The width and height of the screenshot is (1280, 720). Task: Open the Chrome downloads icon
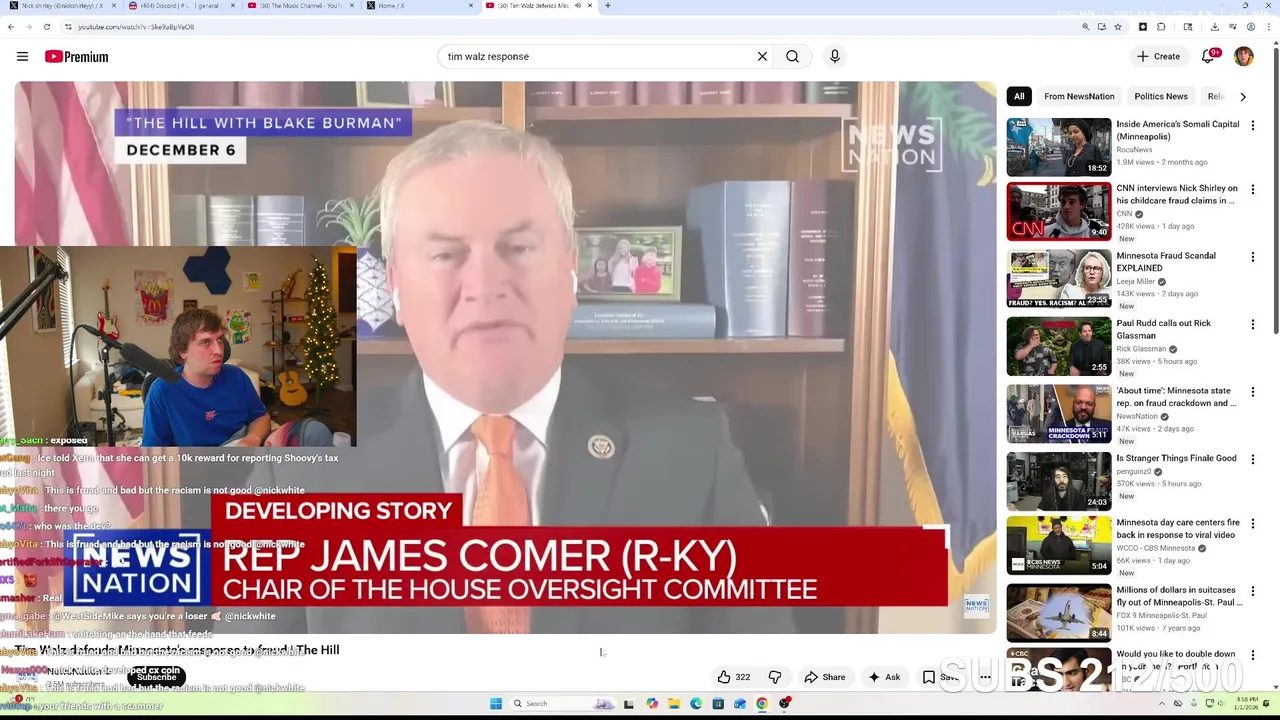point(1215,27)
